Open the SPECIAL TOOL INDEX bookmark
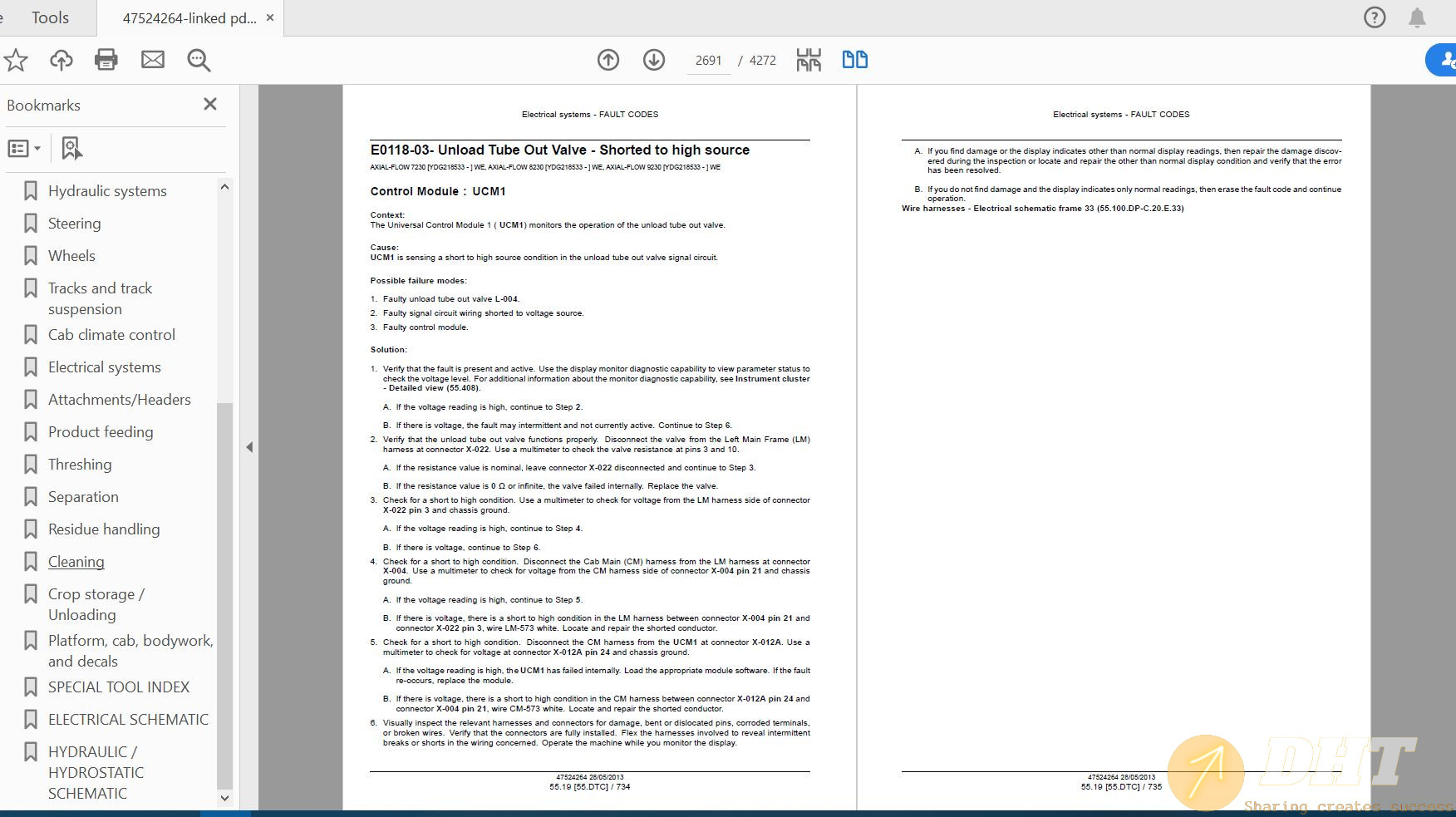The height and width of the screenshot is (817, 1456). [x=119, y=687]
